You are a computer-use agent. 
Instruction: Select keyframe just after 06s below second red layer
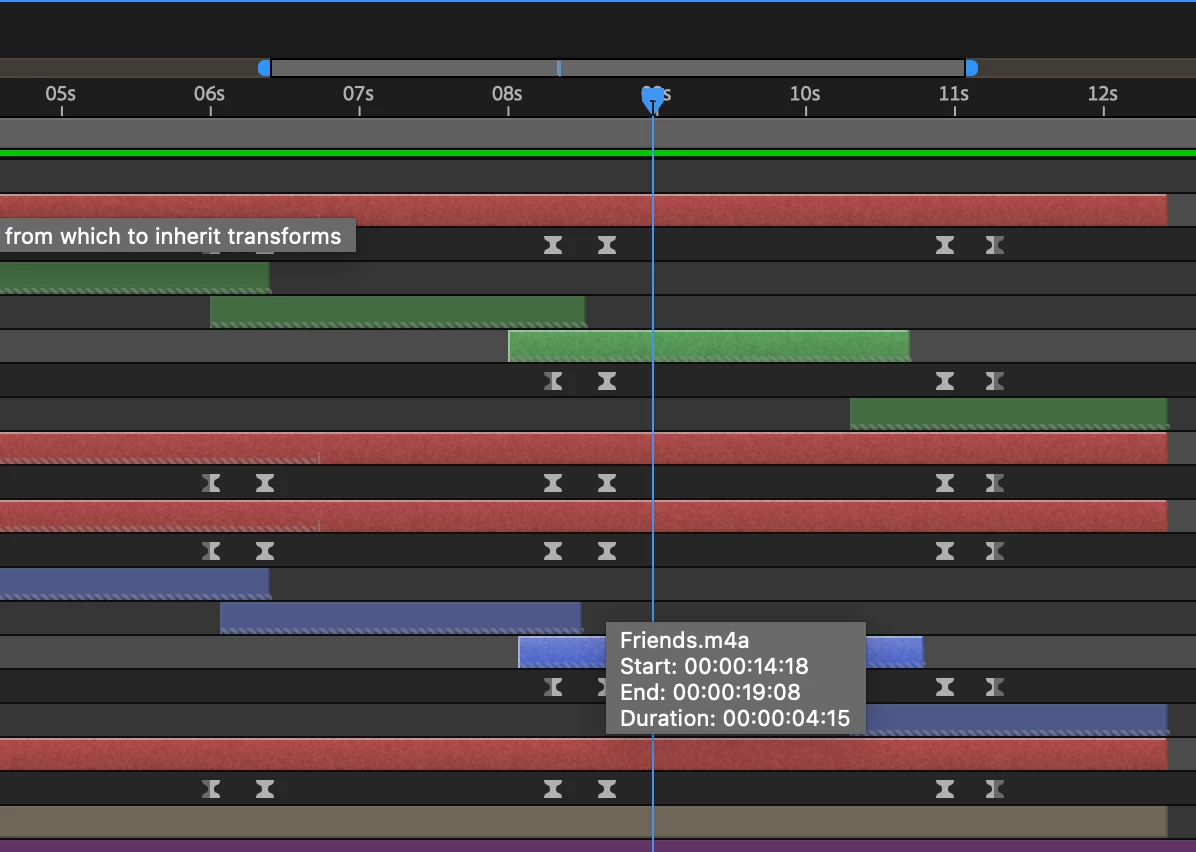[x=265, y=483]
